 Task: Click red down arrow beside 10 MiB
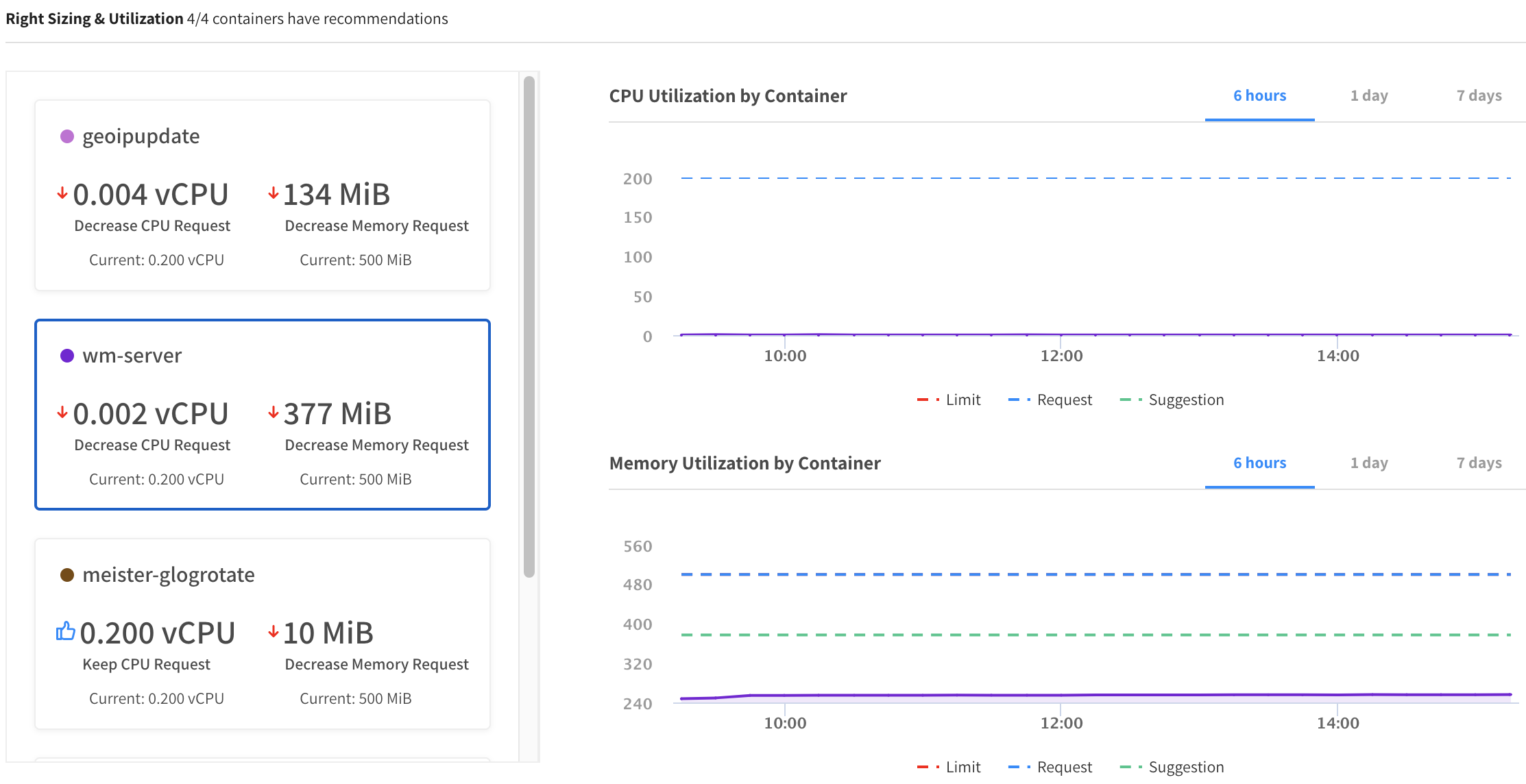(x=274, y=632)
